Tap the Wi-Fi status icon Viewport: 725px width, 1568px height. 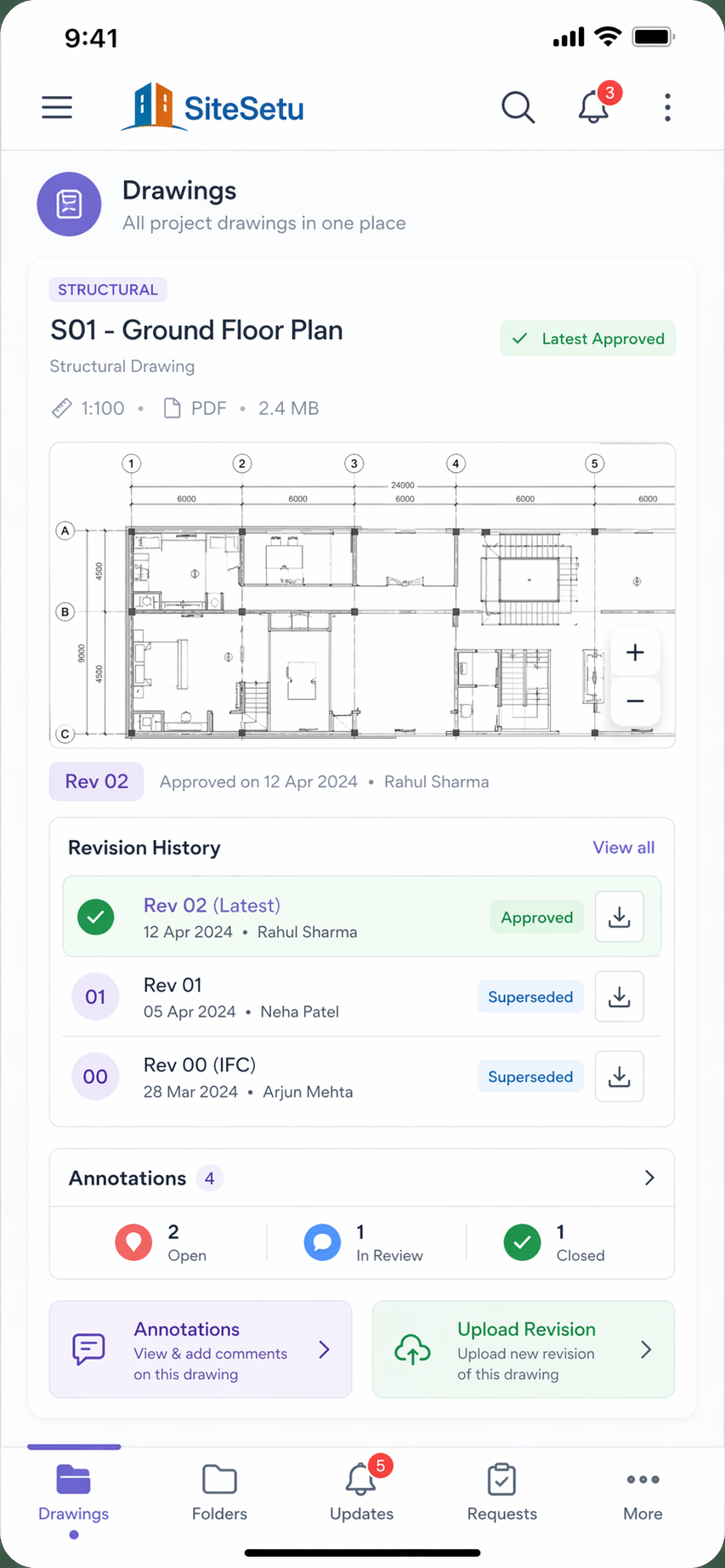pyautogui.click(x=608, y=37)
